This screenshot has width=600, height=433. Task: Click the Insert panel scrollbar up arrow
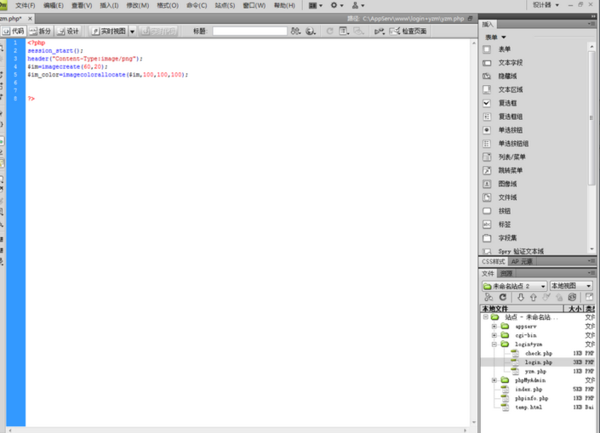(592, 47)
